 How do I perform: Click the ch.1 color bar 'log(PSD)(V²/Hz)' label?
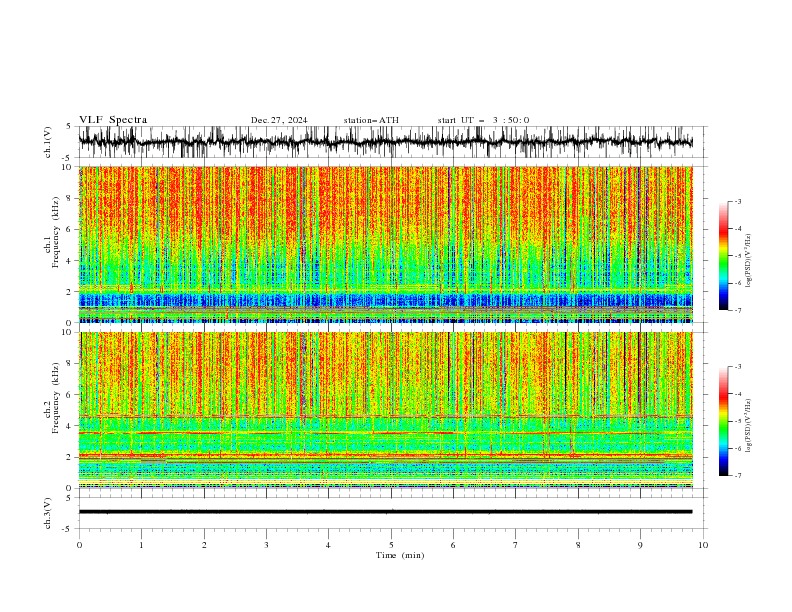coord(749,261)
